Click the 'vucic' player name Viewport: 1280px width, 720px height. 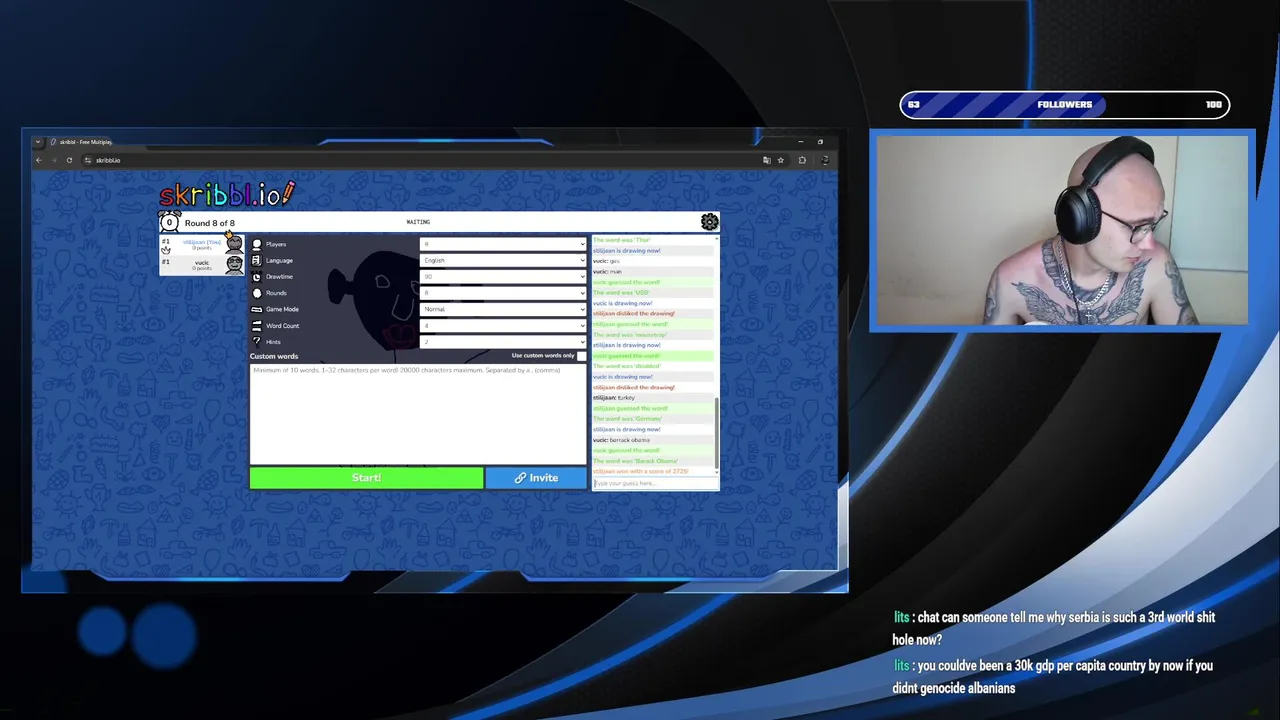pos(202,262)
